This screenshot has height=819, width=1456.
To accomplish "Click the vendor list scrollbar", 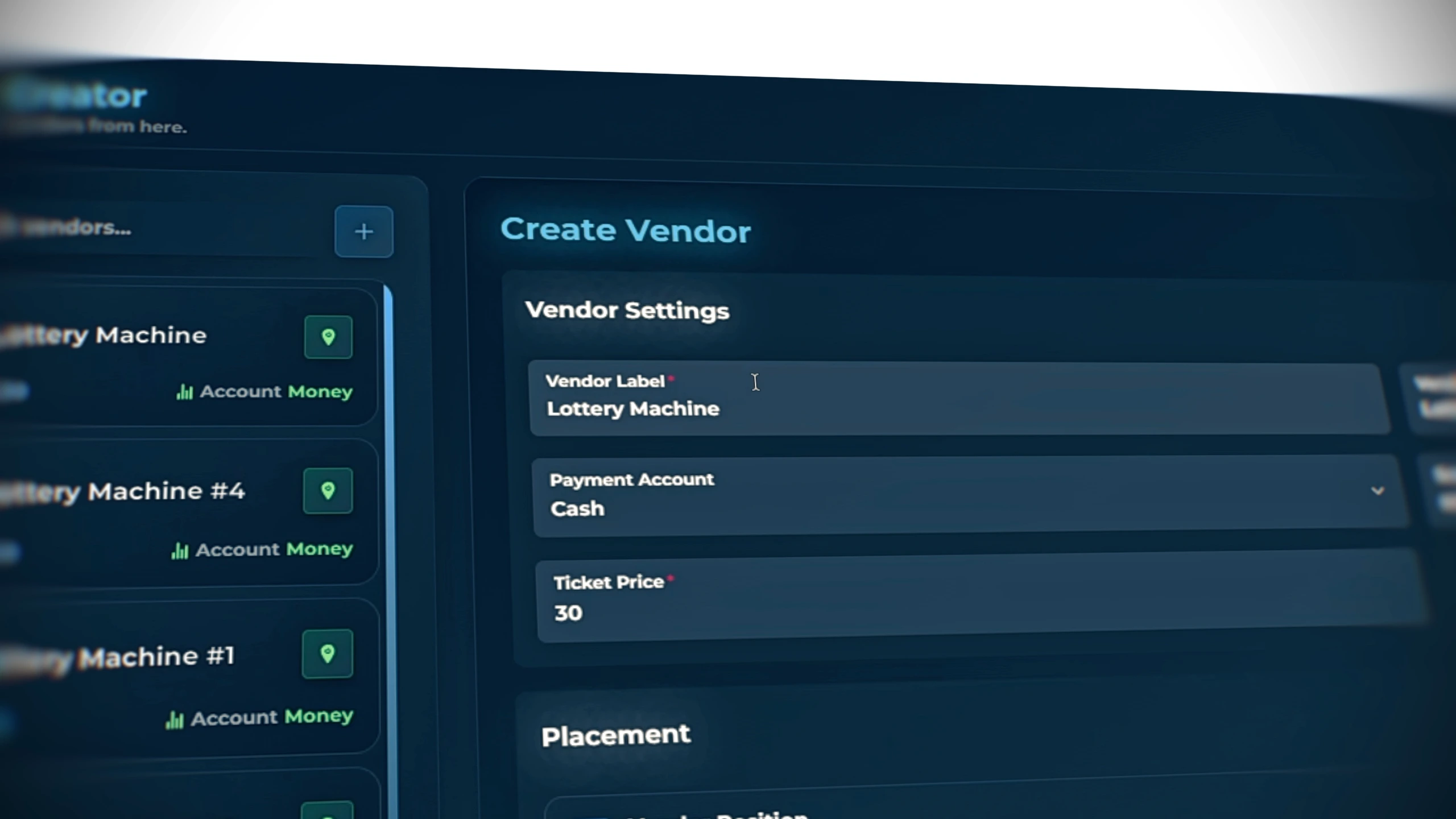I will coord(390,552).
